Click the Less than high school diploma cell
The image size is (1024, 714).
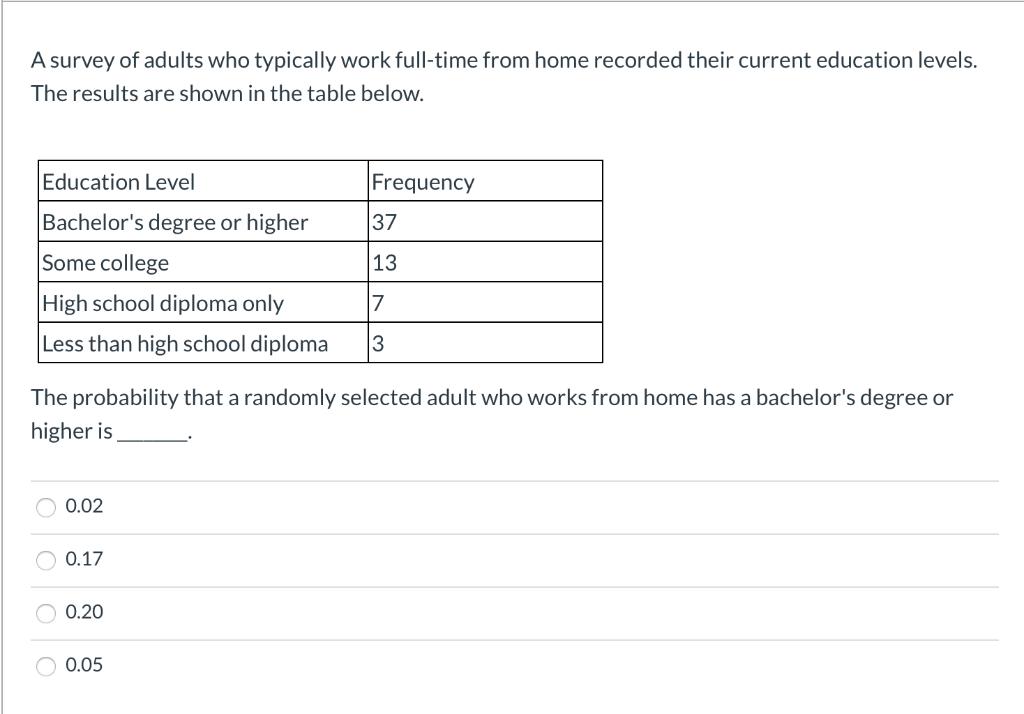(184, 342)
